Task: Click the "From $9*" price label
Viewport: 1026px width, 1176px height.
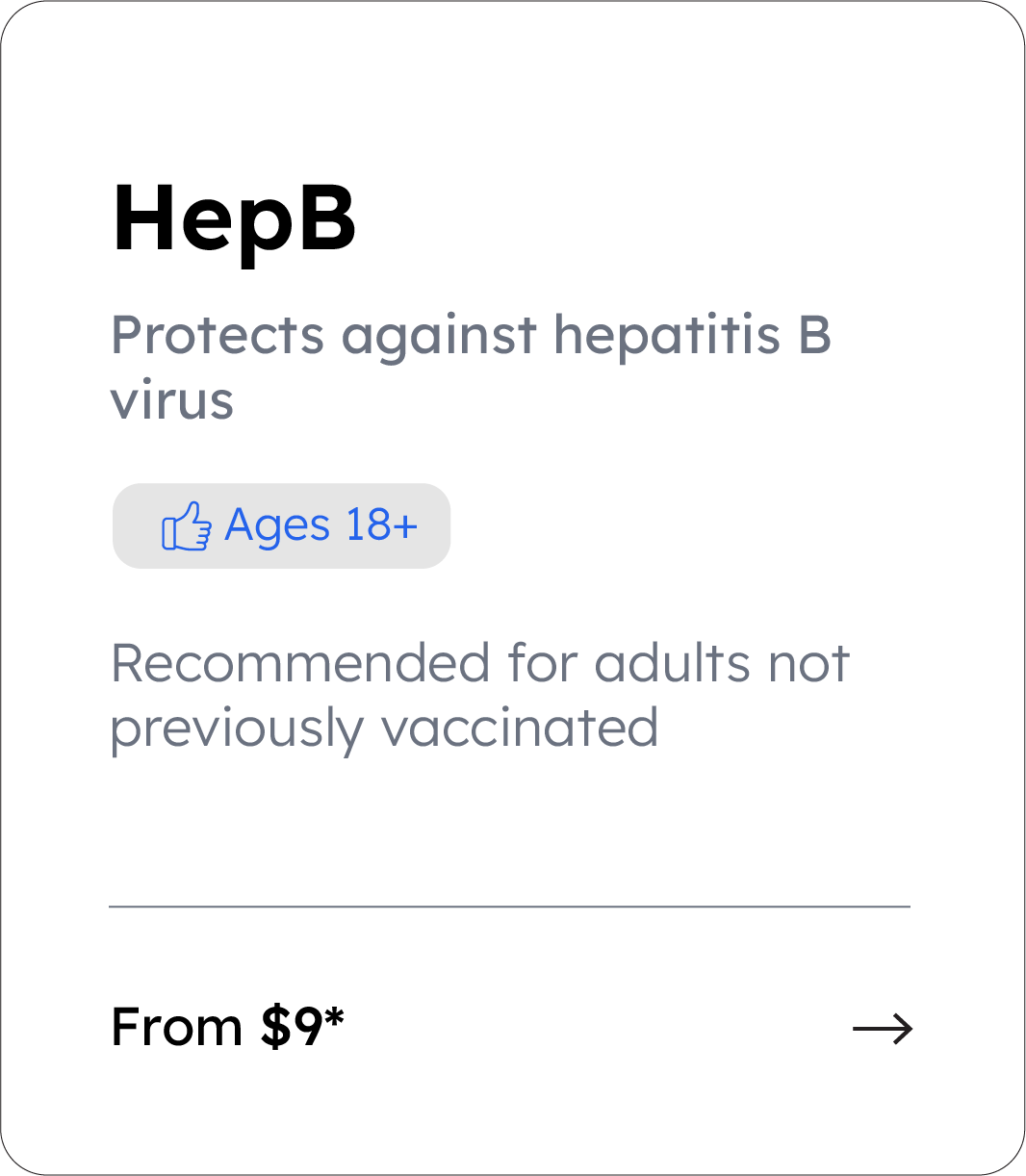Action: tap(227, 1027)
